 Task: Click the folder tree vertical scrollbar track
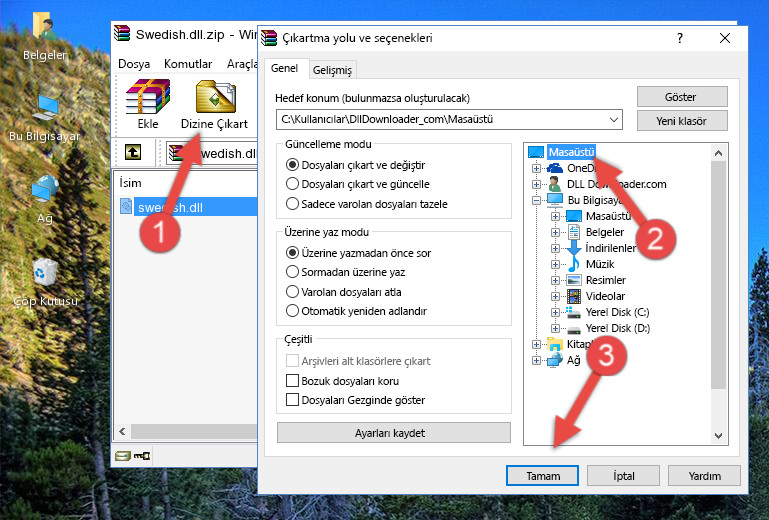718,407
